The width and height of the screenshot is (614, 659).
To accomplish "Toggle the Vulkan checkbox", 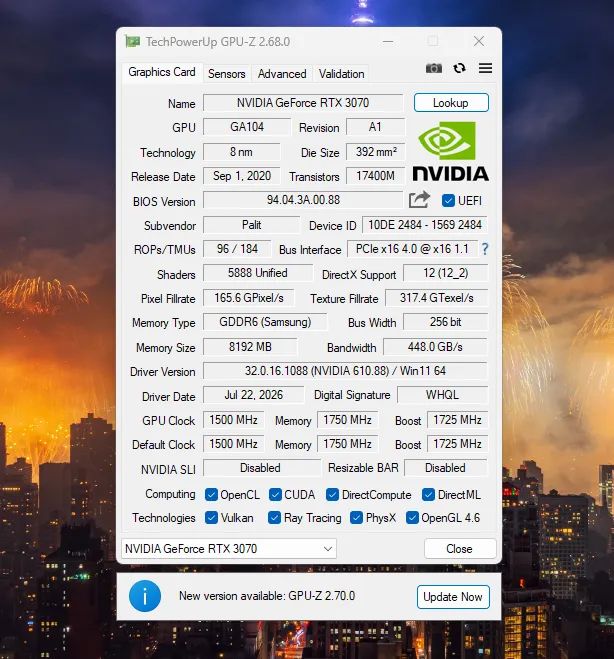I will pos(211,518).
